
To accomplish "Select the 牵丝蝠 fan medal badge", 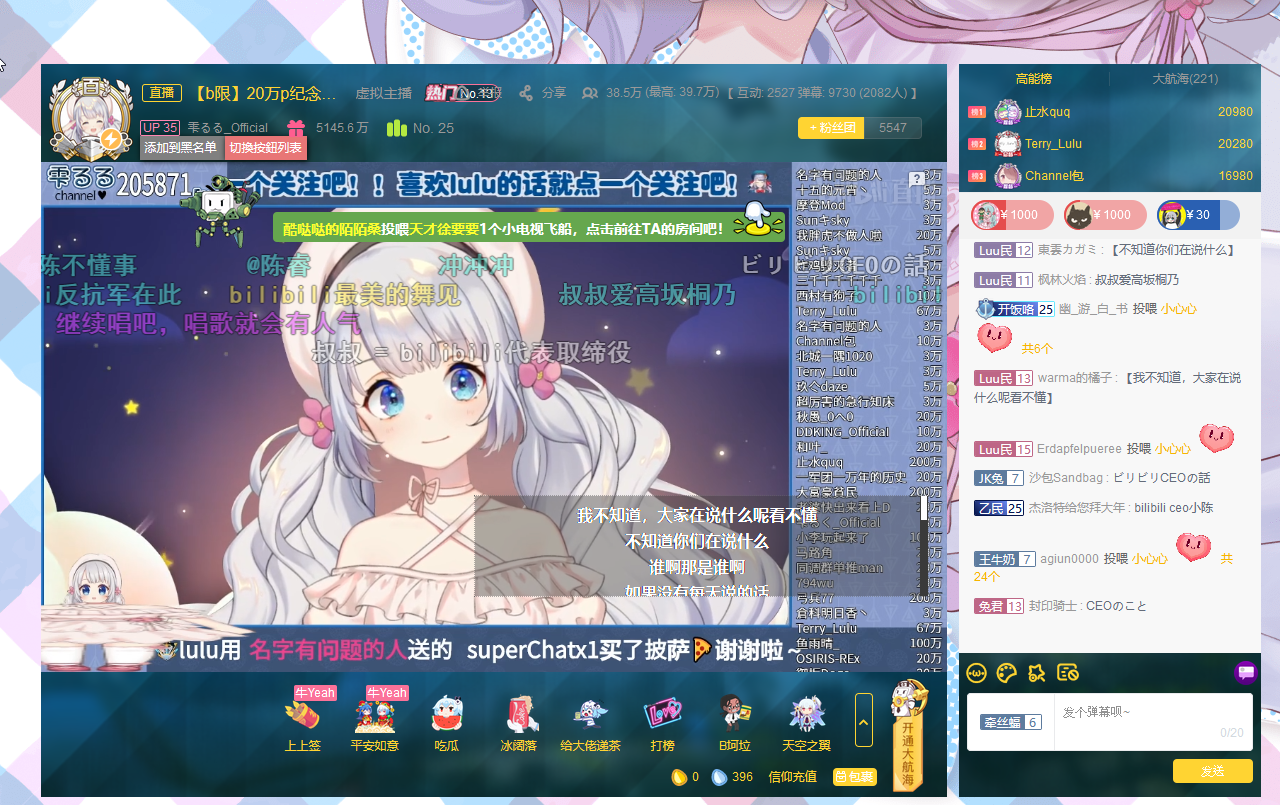I will (1010, 722).
